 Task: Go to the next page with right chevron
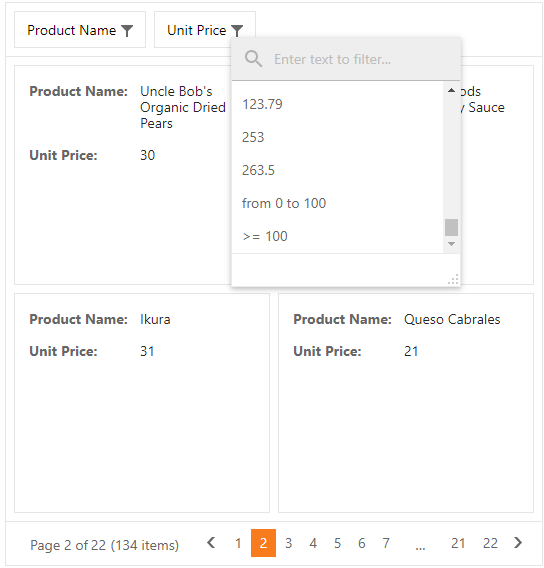pyautogui.click(x=518, y=543)
